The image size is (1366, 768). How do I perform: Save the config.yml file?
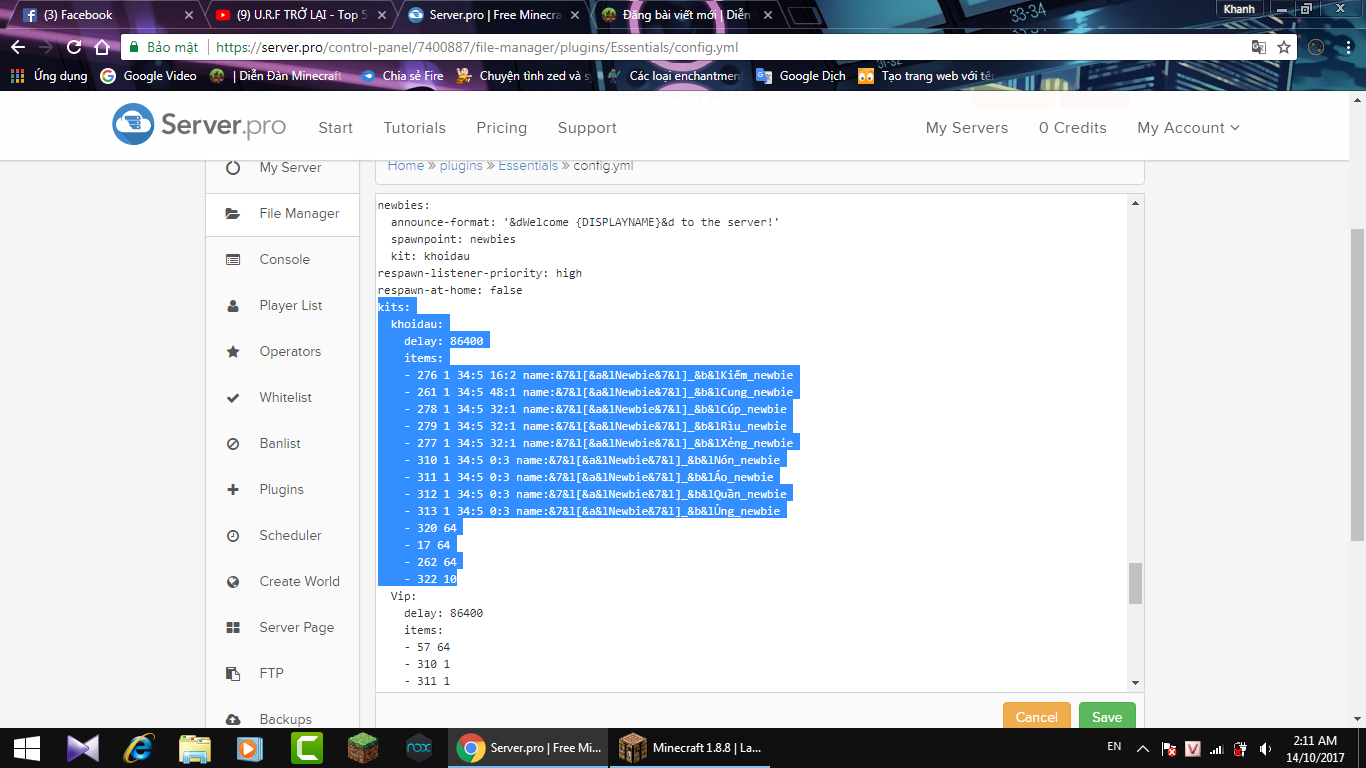point(1107,717)
